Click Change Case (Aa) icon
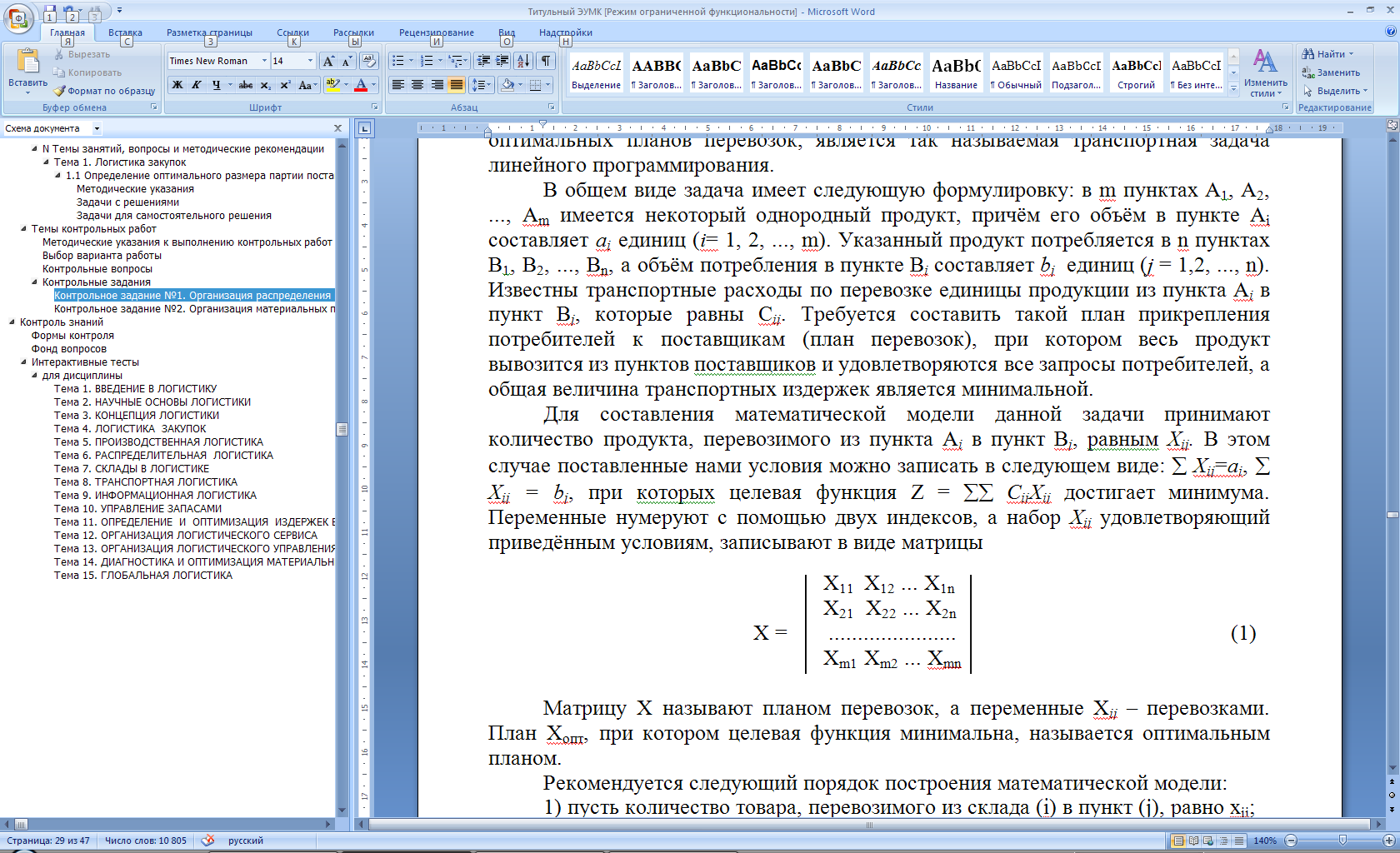The height and width of the screenshot is (853, 1400). tap(306, 85)
